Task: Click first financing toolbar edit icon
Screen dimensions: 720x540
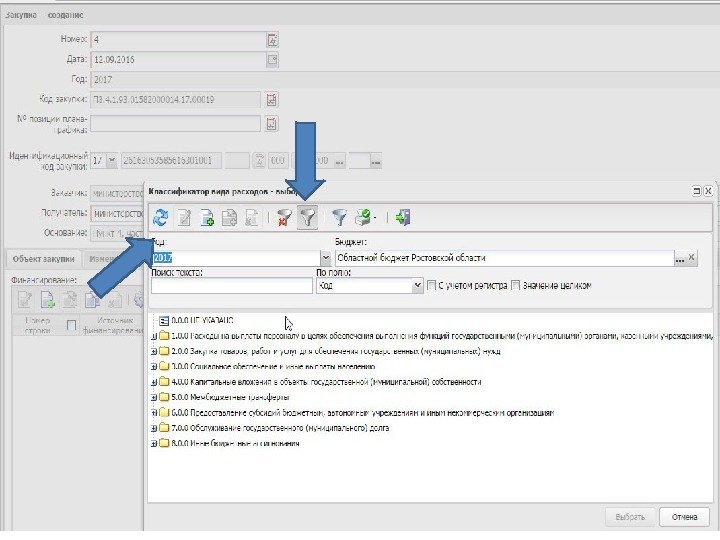Action: click(x=25, y=300)
